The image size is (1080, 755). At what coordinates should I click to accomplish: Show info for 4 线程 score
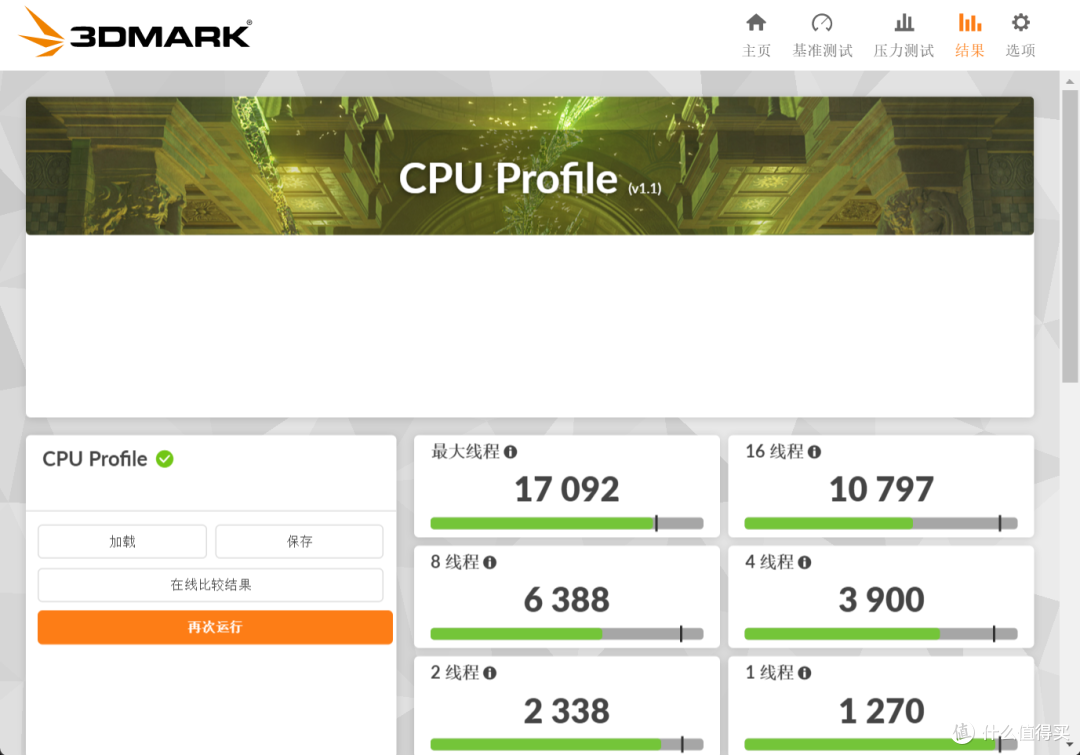[x=804, y=562]
